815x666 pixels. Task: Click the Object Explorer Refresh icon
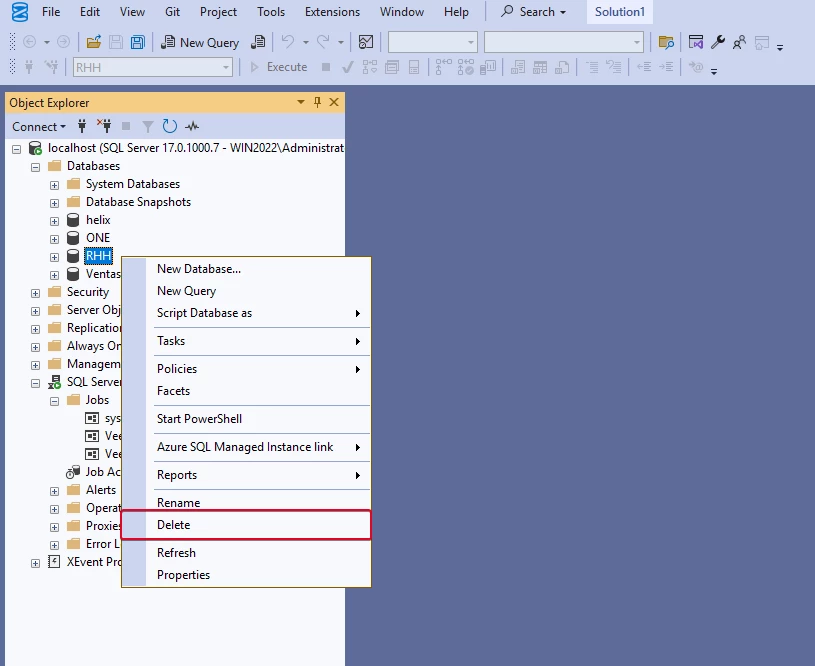point(169,126)
